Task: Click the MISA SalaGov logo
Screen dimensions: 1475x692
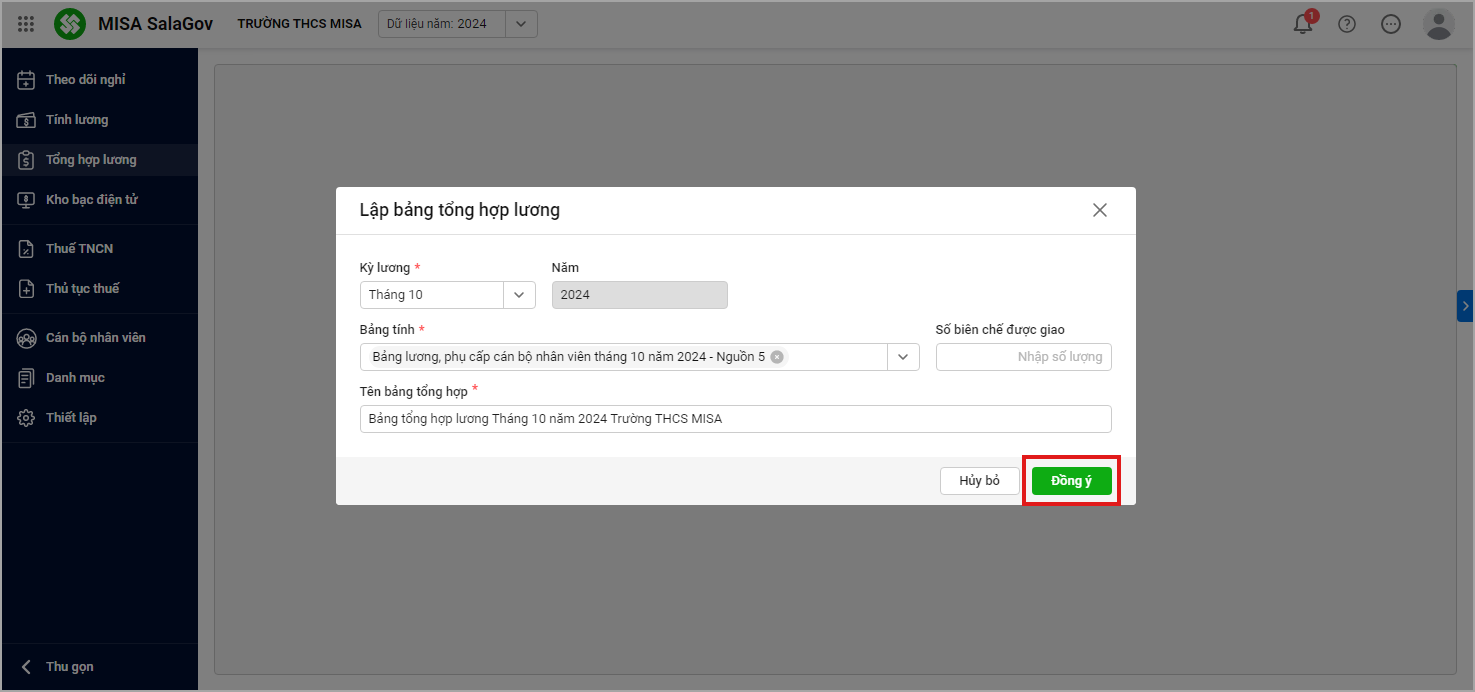Action: click(70, 24)
